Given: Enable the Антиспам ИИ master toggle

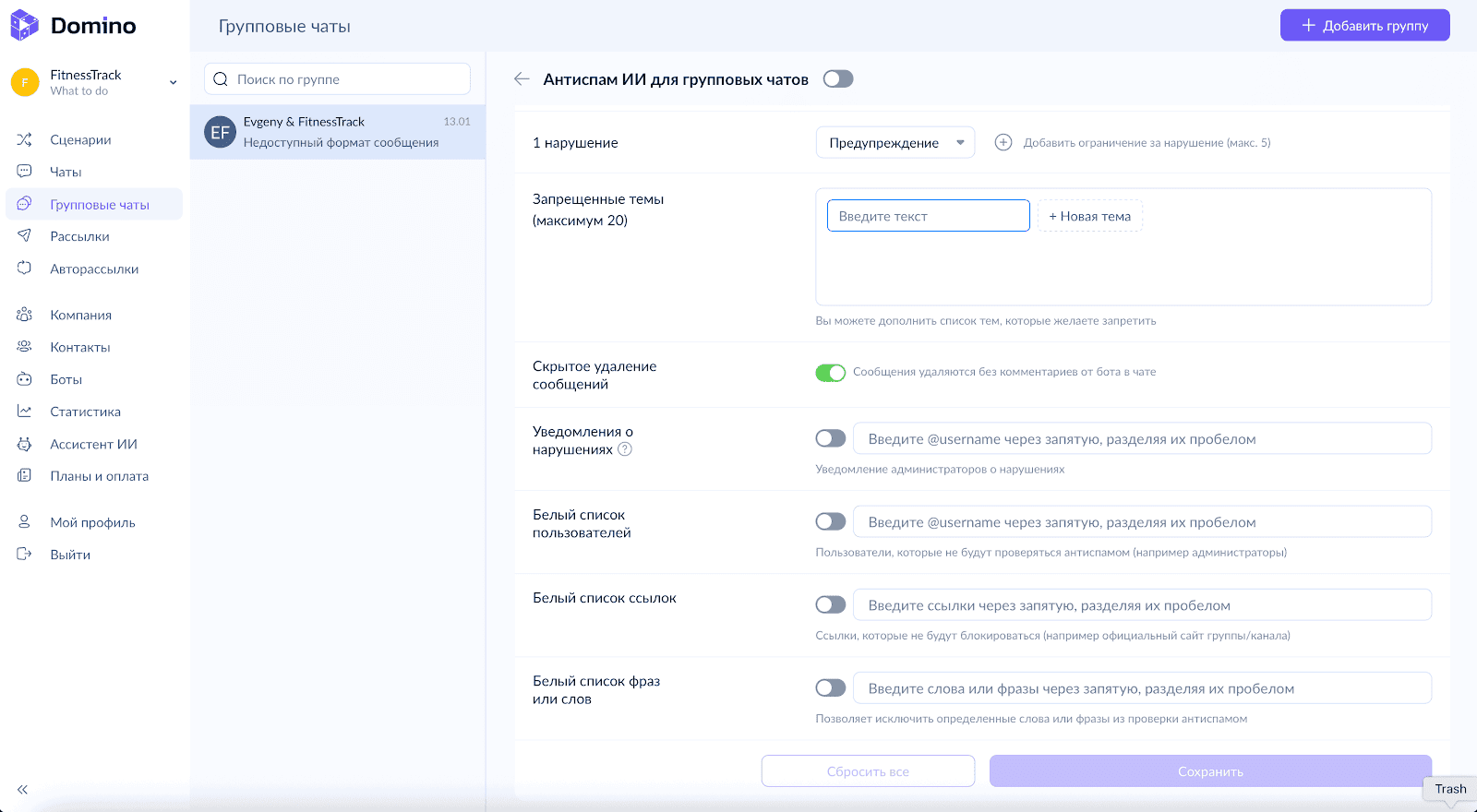Looking at the screenshot, I should tap(838, 79).
